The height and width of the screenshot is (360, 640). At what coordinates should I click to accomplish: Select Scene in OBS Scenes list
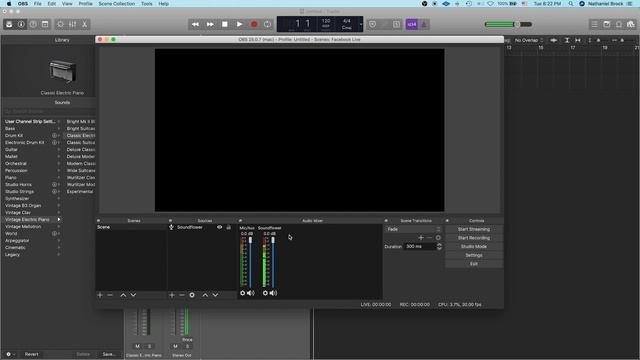point(131,227)
